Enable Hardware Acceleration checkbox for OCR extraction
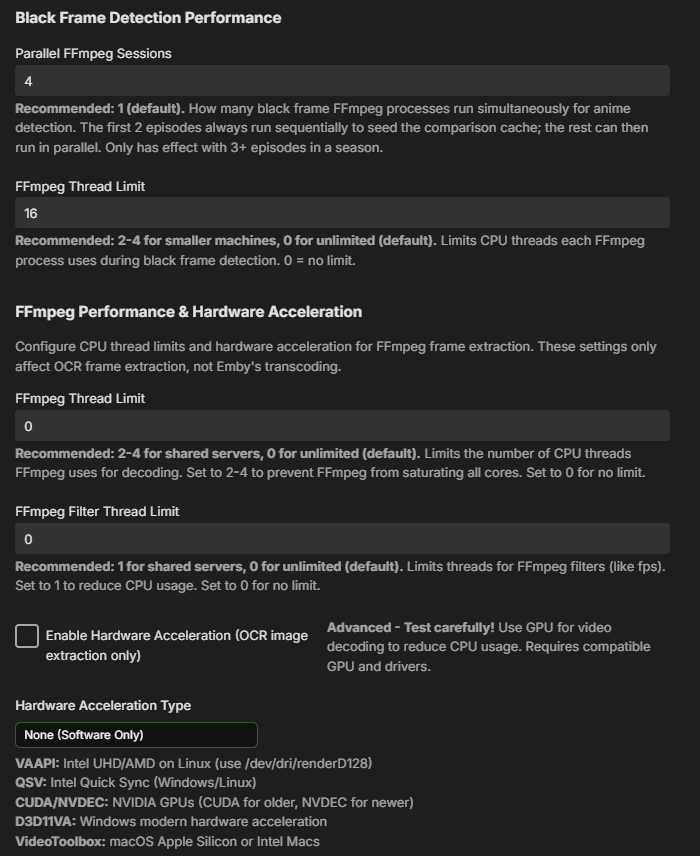The image size is (700, 856). click(x=27, y=636)
